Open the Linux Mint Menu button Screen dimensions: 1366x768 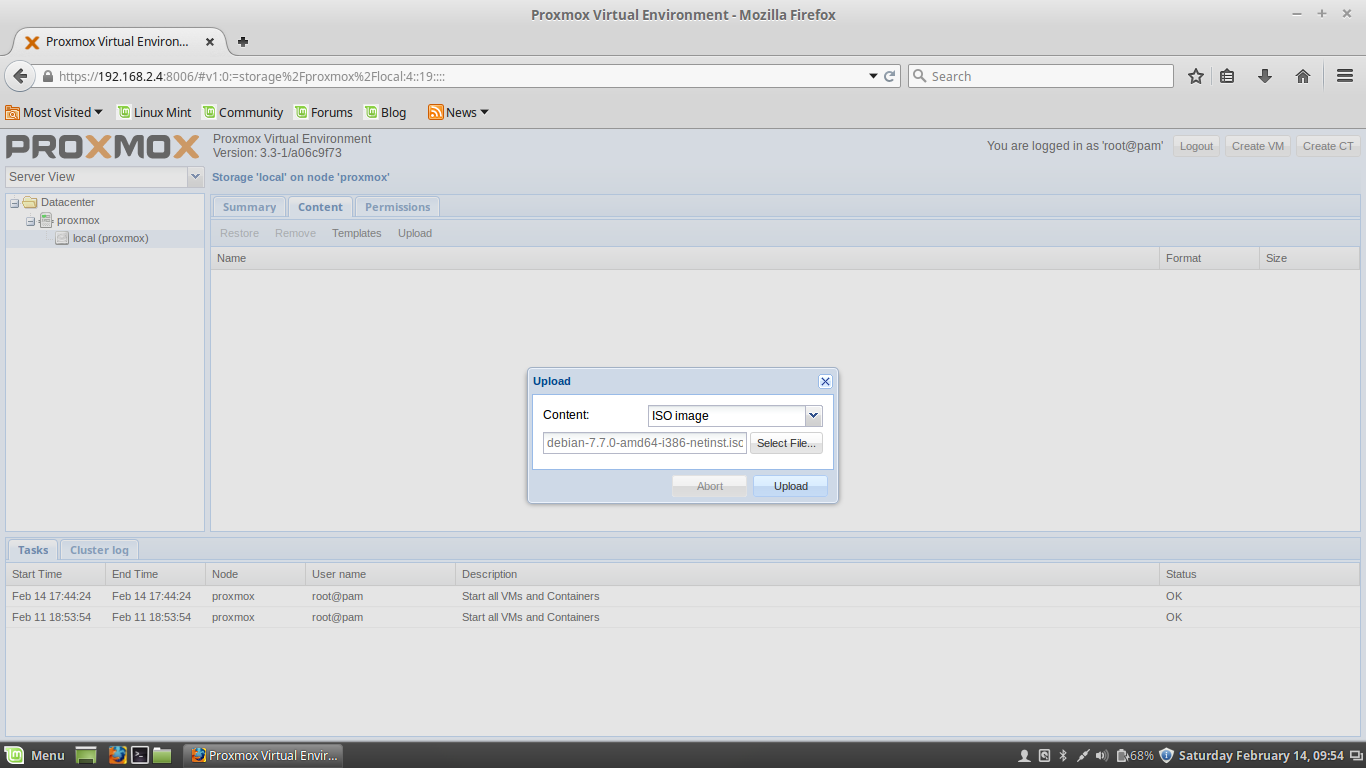(x=35, y=755)
